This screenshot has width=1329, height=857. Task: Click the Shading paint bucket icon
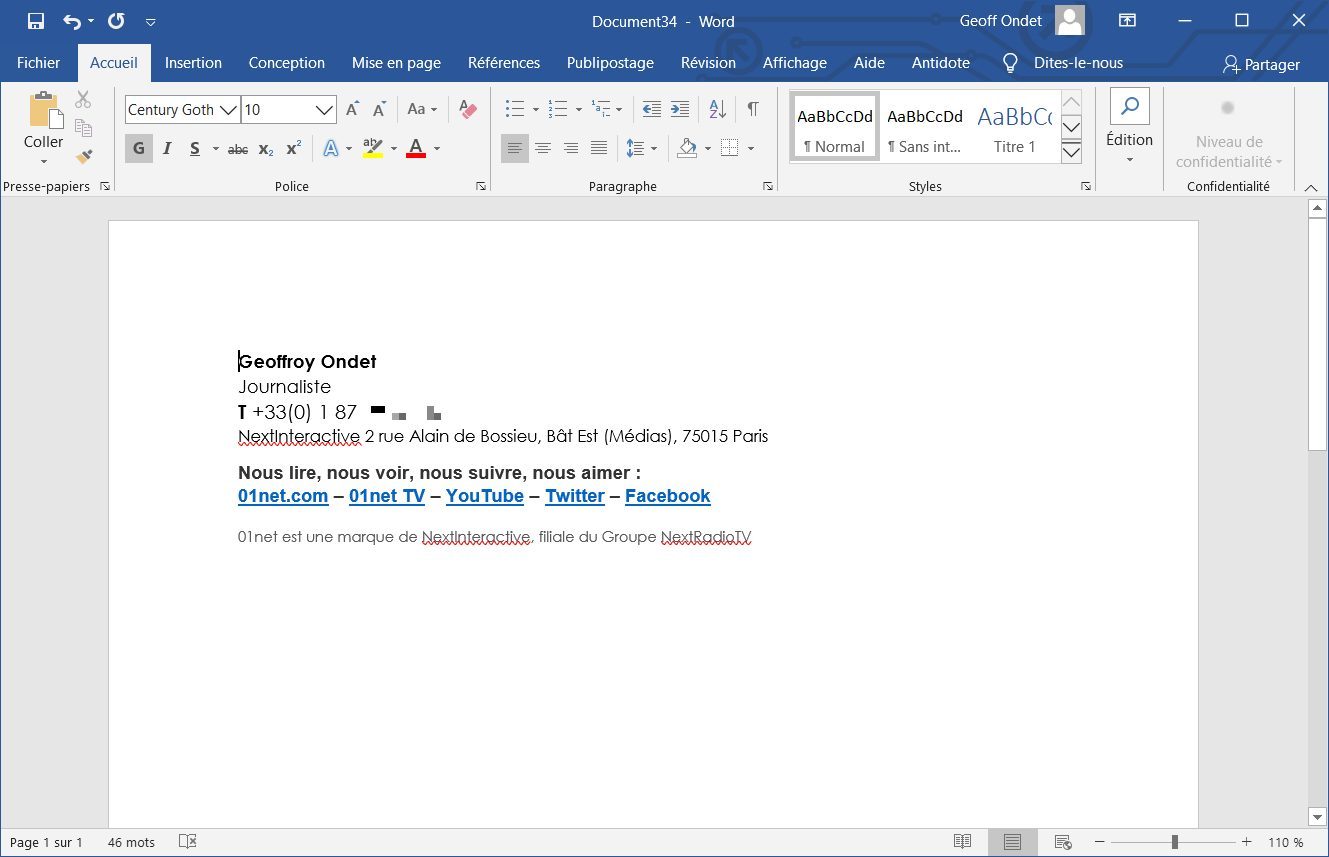687,149
